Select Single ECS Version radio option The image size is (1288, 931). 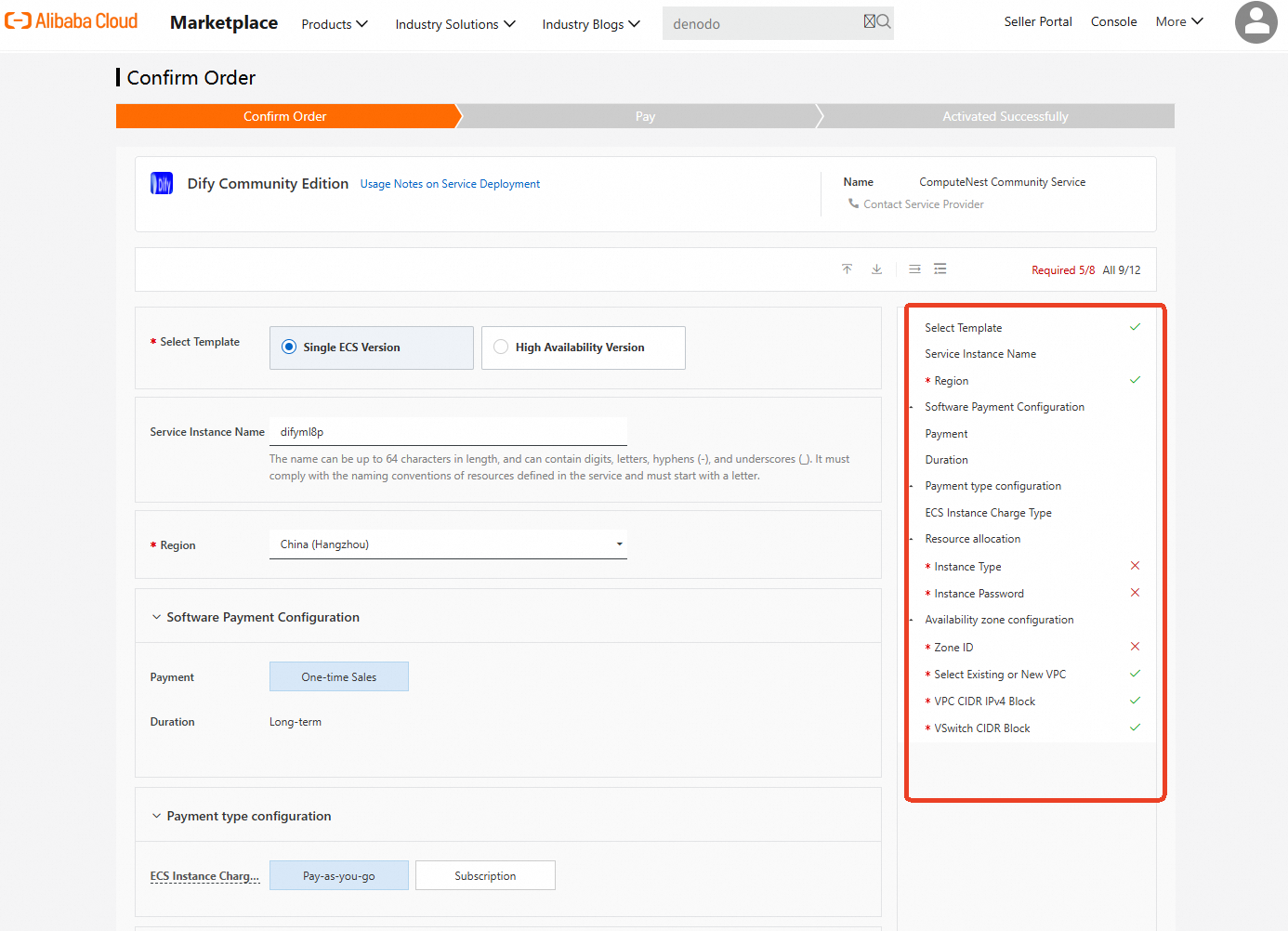point(372,347)
